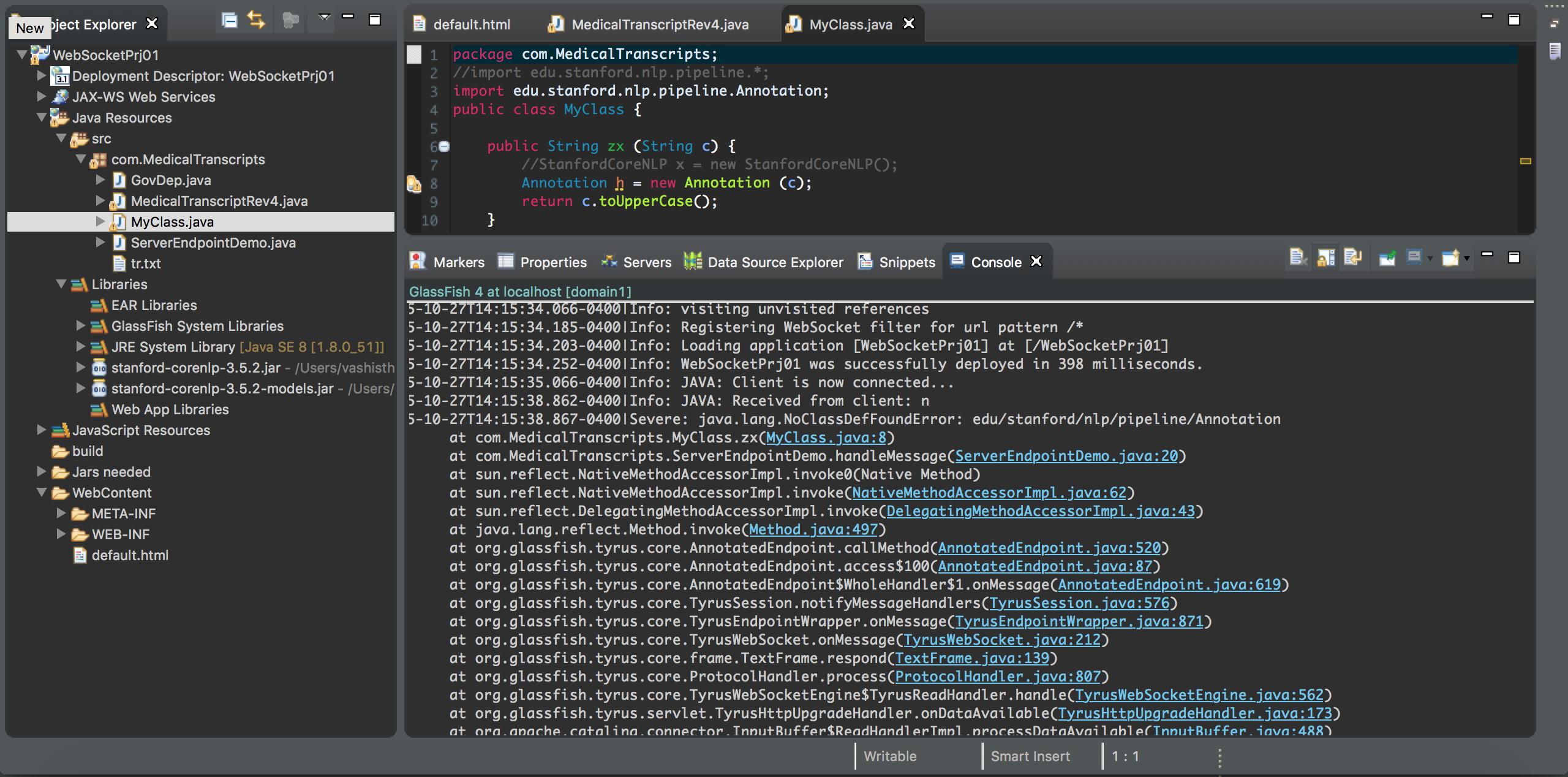Screen dimensions: 1568x777
Task: Open the display selected console dropdown
Action: [x=1429, y=259]
